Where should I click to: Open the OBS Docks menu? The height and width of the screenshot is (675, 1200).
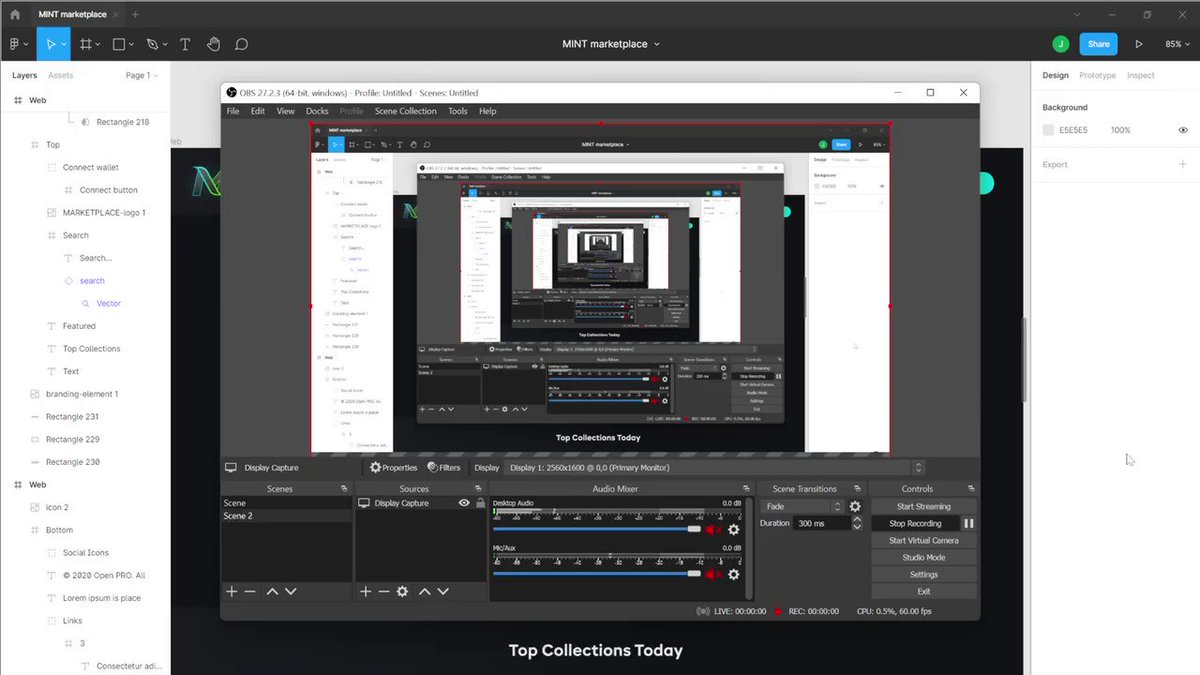[317, 111]
